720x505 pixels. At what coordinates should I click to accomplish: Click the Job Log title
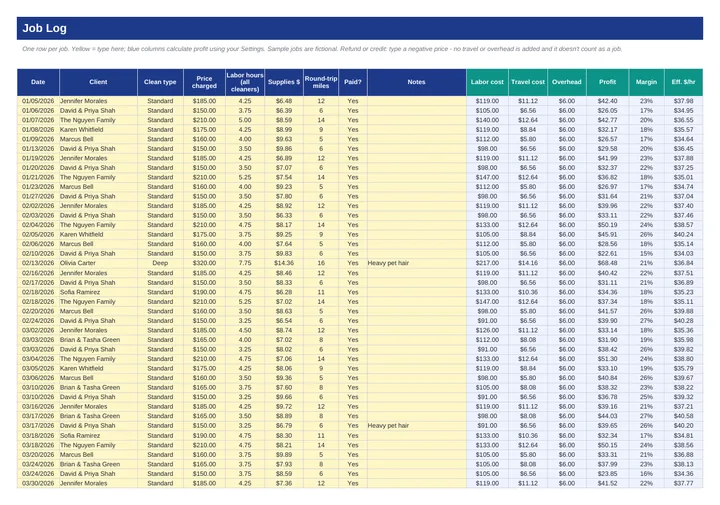[x=45, y=28]
